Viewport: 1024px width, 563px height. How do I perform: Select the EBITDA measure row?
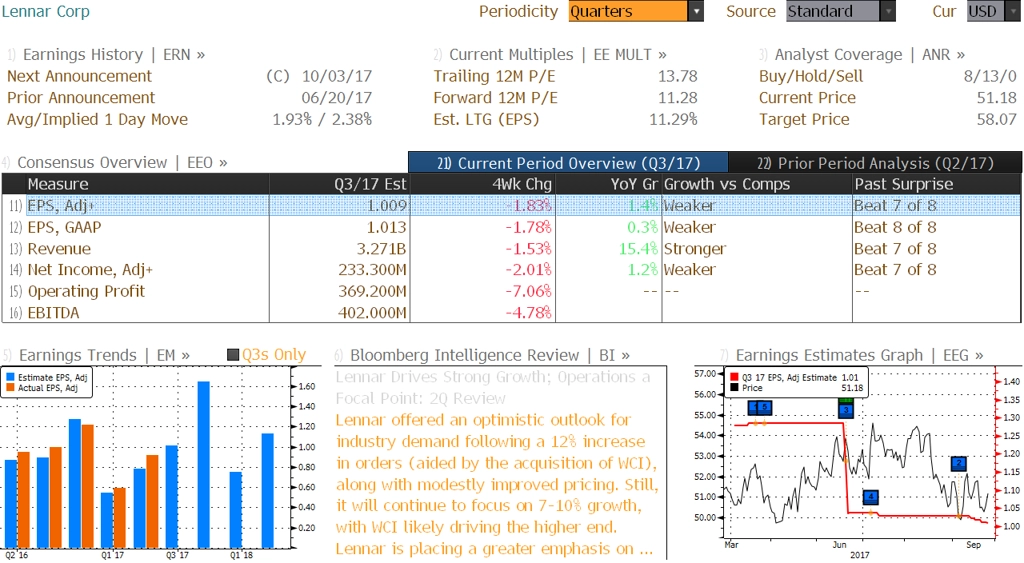(511, 313)
